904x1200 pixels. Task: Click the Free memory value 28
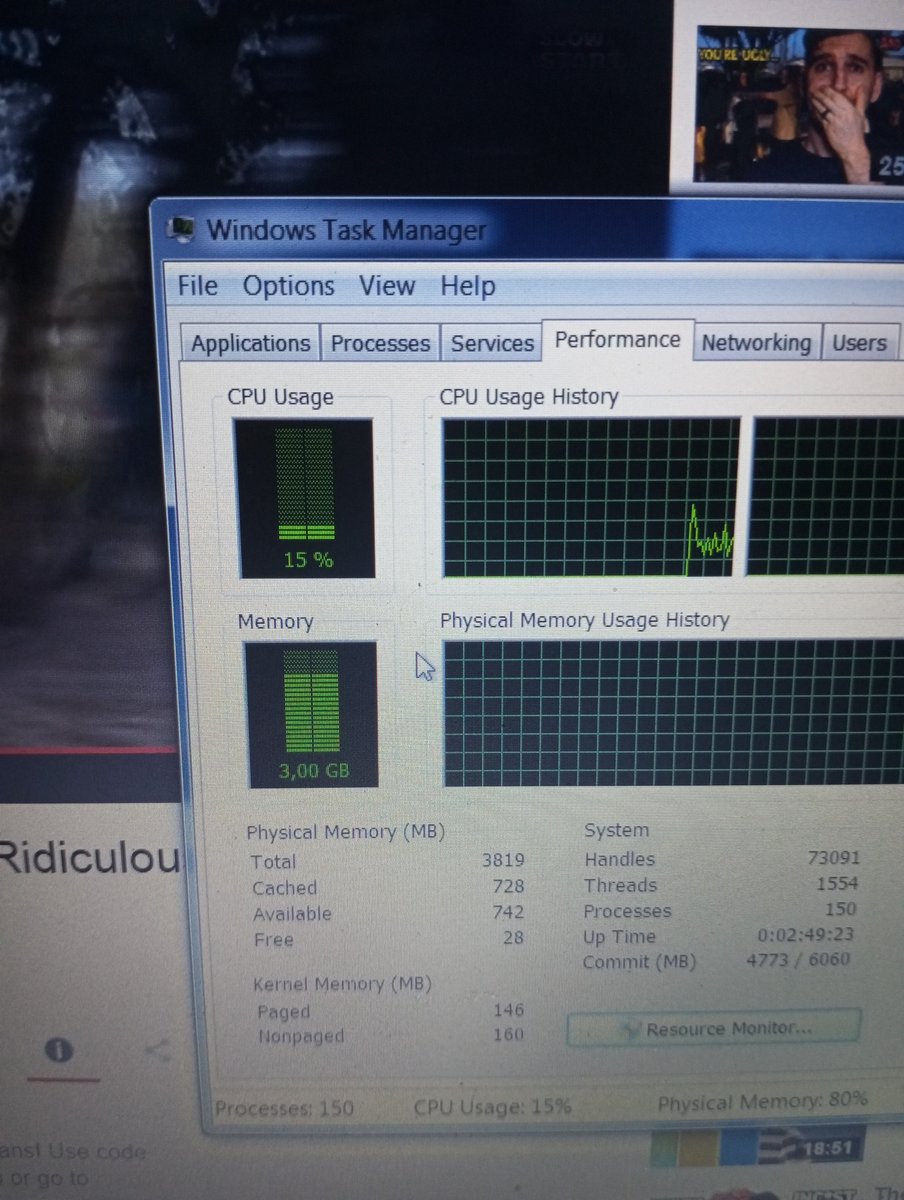[x=514, y=938]
